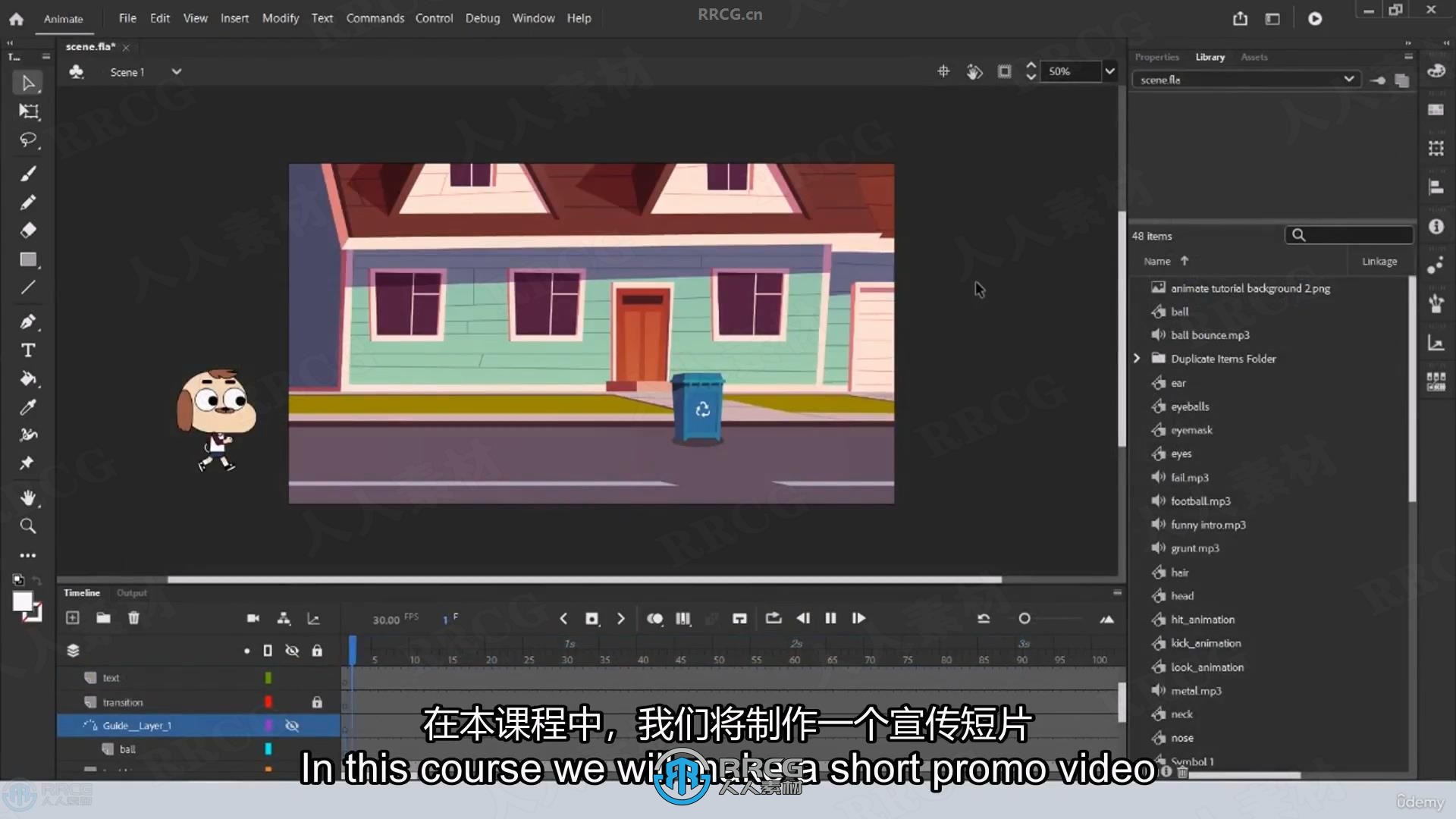
Task: Pause timeline playback
Action: [830, 618]
